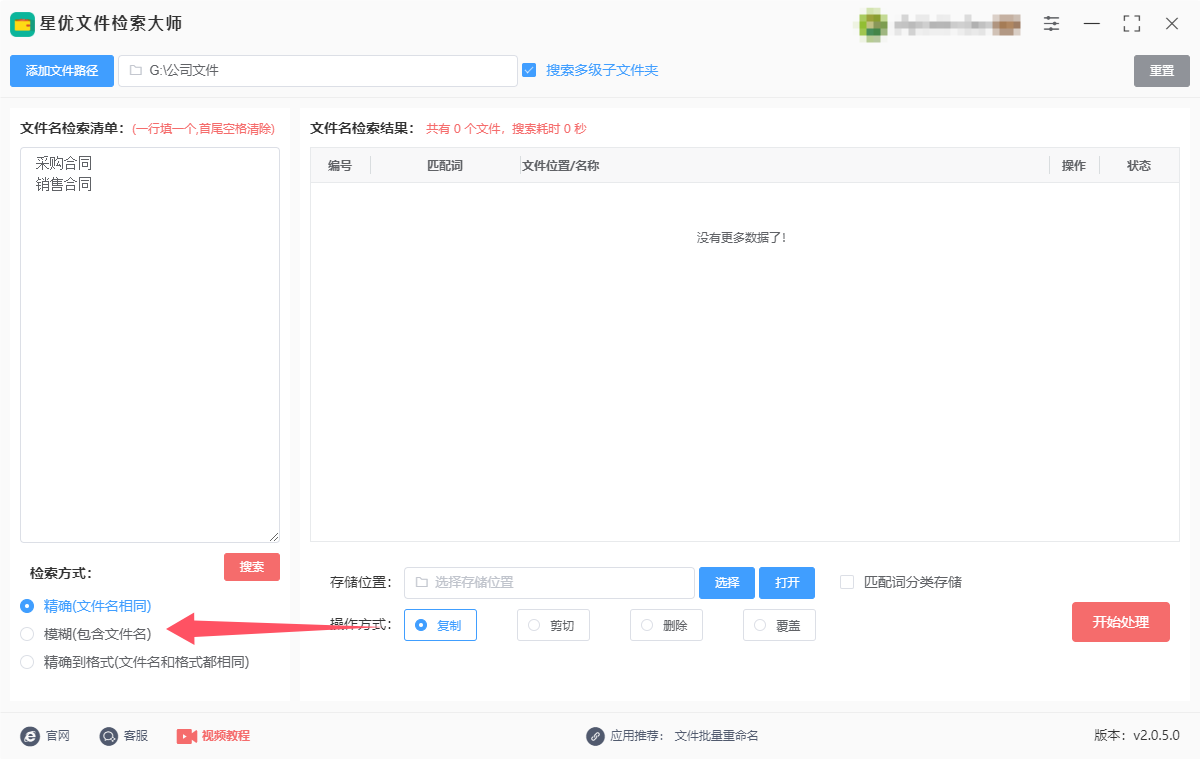Click the 选择 storage location button

tap(727, 583)
